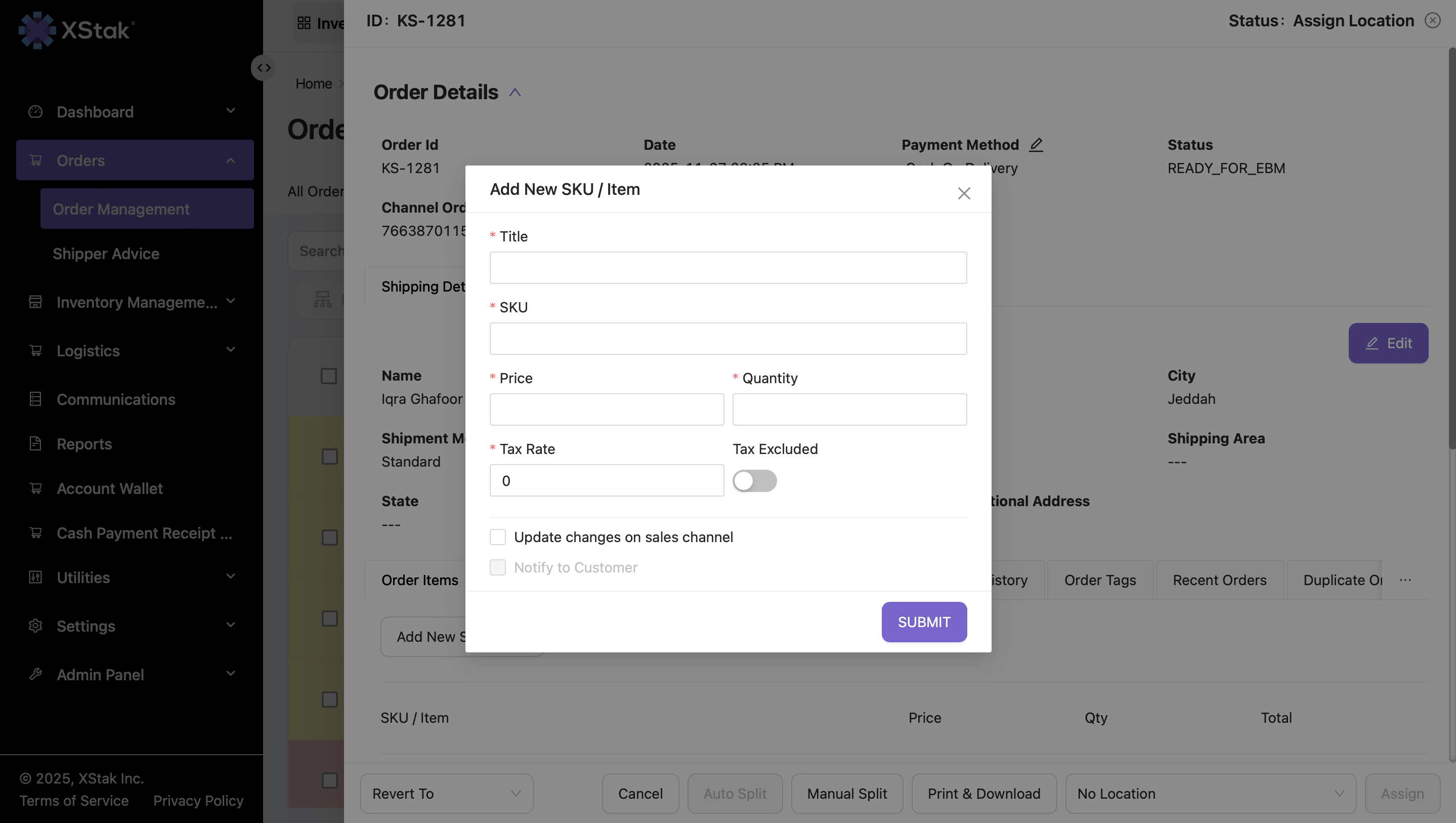This screenshot has height=823, width=1456.
Task: Click the Tax Rate field
Action: tap(607, 480)
